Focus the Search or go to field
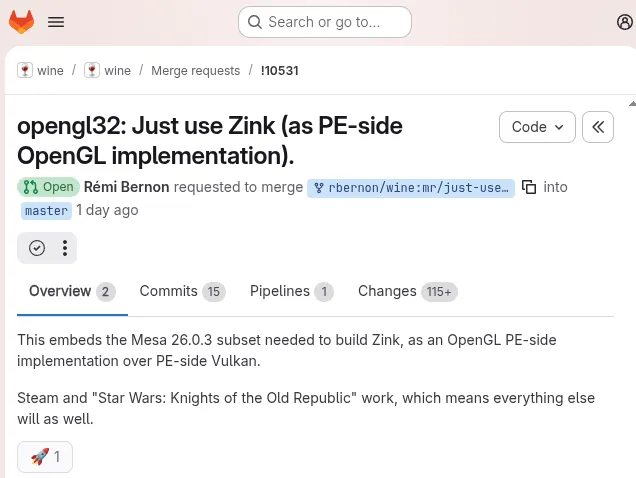Viewport: 636px width, 478px height. coord(325,22)
